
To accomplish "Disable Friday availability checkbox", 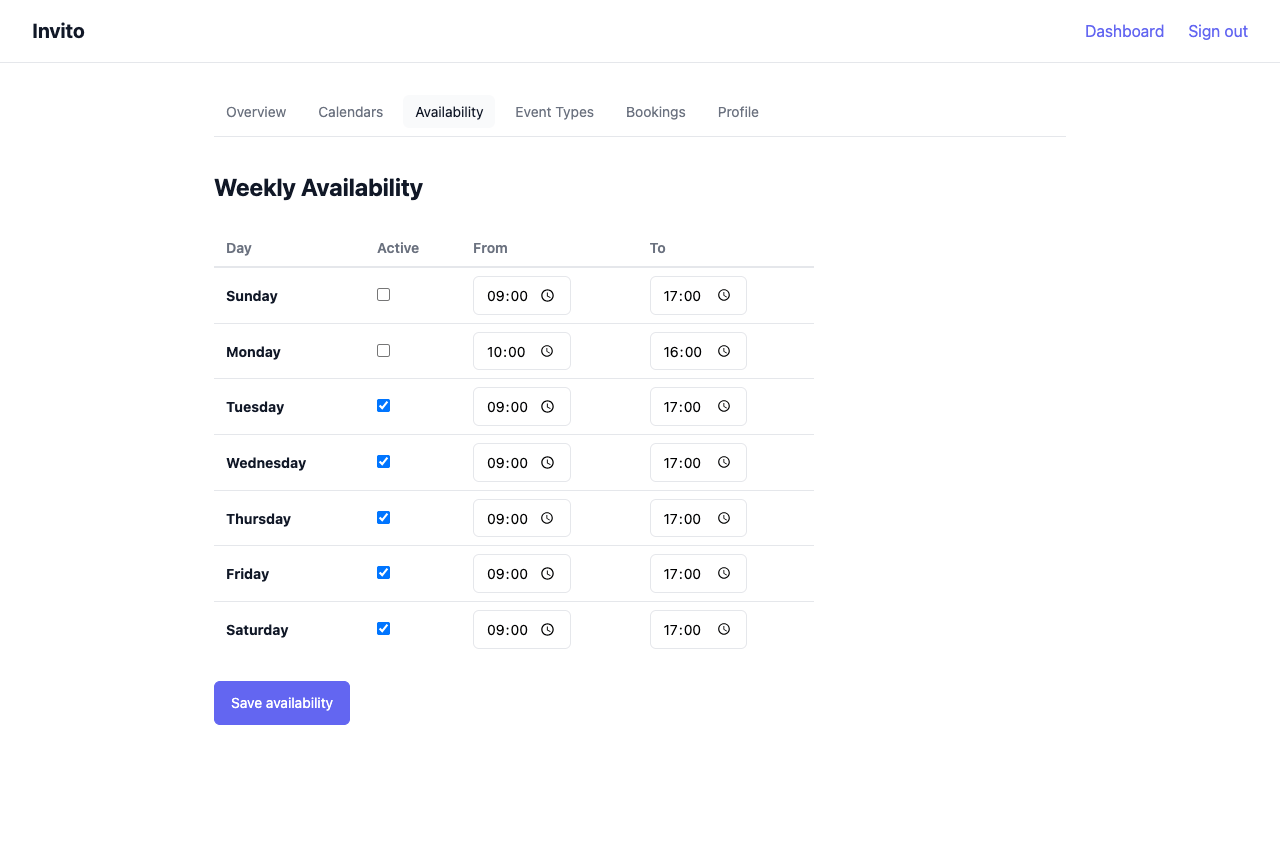I will (x=383, y=573).
